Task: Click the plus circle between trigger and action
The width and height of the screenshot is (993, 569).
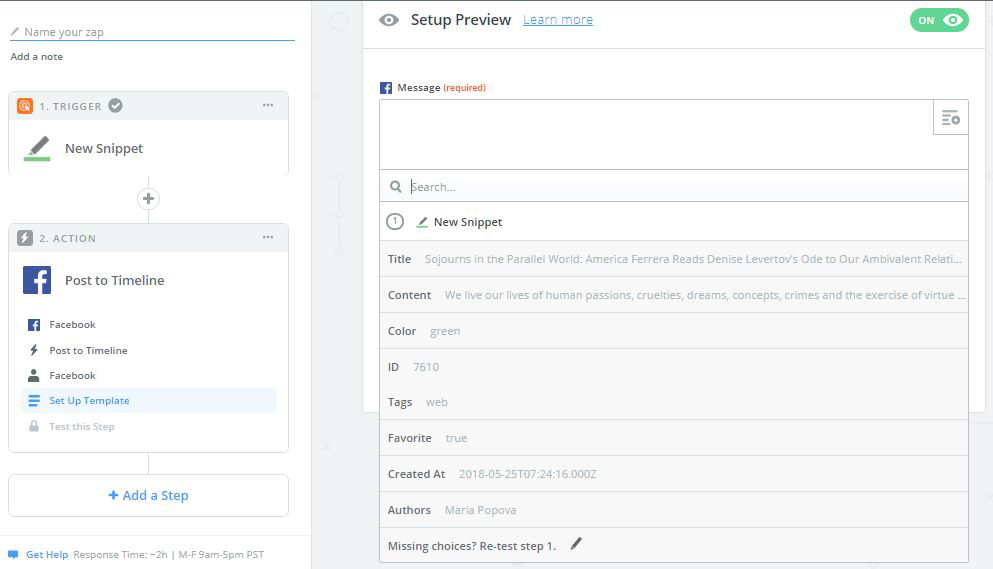Action: point(148,198)
